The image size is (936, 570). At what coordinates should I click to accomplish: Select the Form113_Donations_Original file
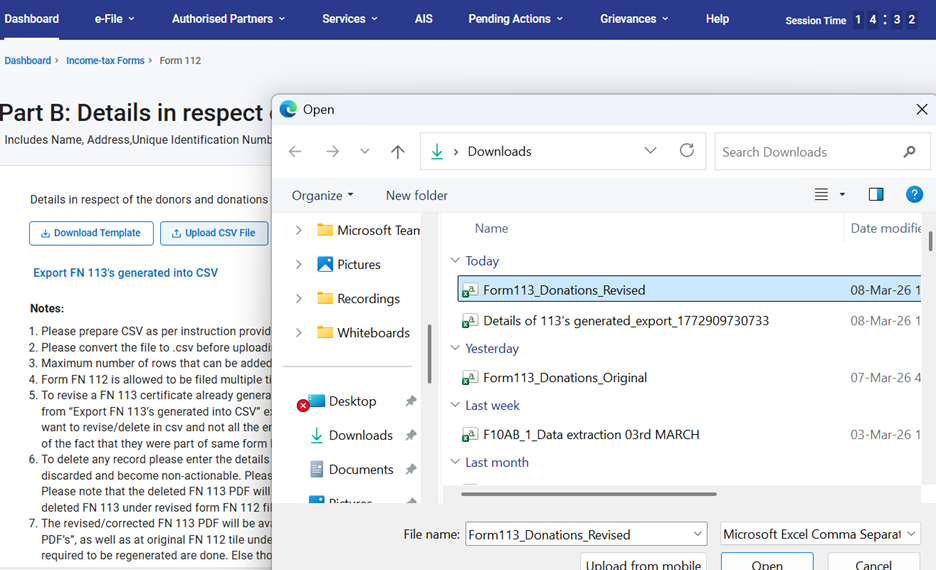coord(564,378)
